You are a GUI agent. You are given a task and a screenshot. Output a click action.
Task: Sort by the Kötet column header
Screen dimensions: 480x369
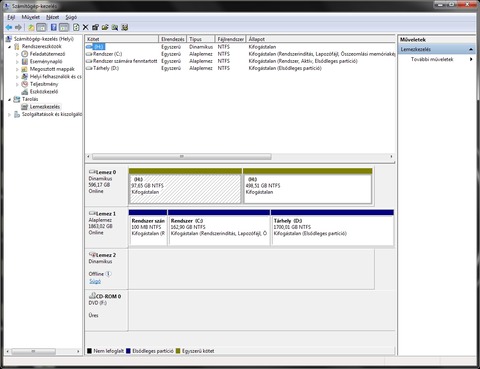(122, 39)
